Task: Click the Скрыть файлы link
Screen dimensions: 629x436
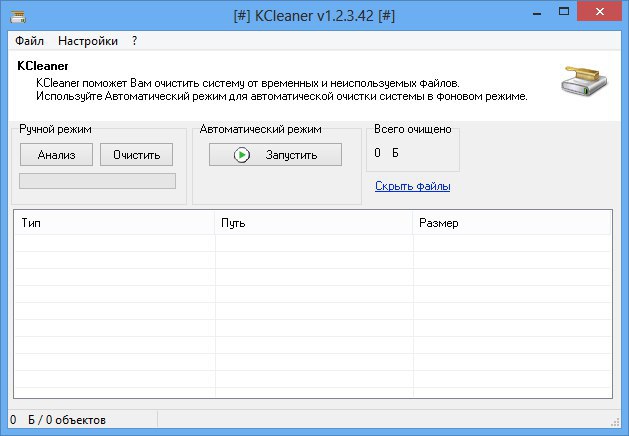Action: coord(412,186)
